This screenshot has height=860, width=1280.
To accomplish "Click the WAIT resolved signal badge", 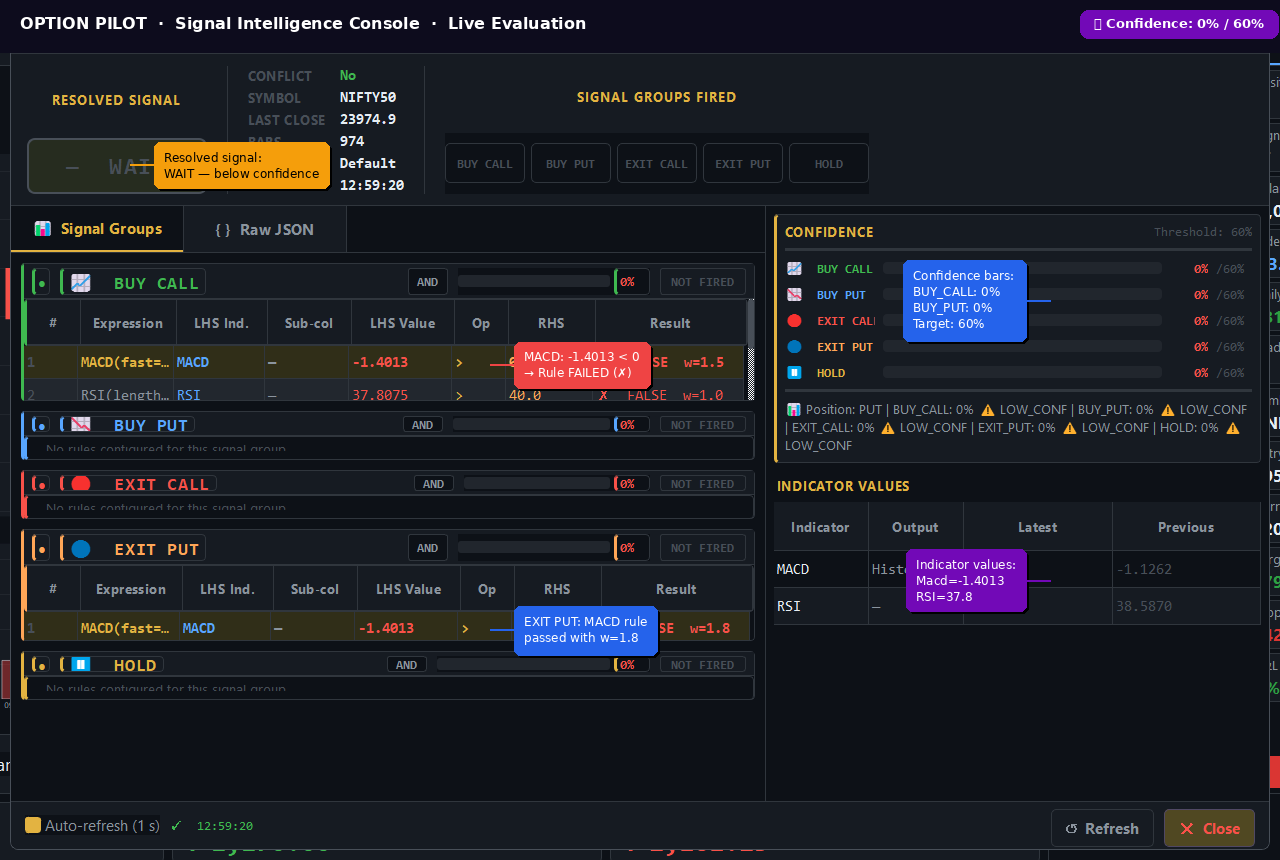I will tap(117, 166).
